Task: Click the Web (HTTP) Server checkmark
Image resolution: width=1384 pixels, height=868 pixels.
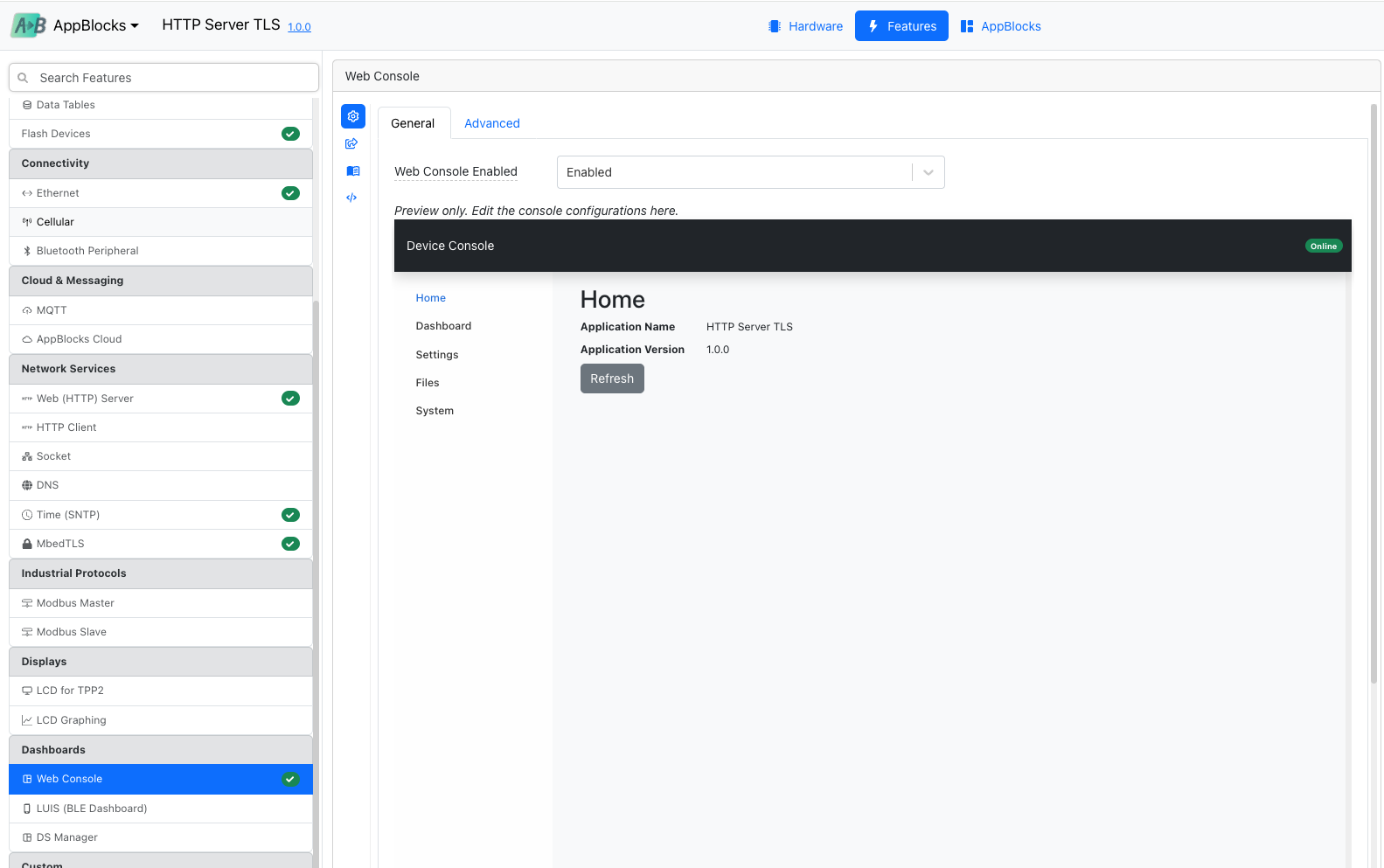Action: (291, 399)
